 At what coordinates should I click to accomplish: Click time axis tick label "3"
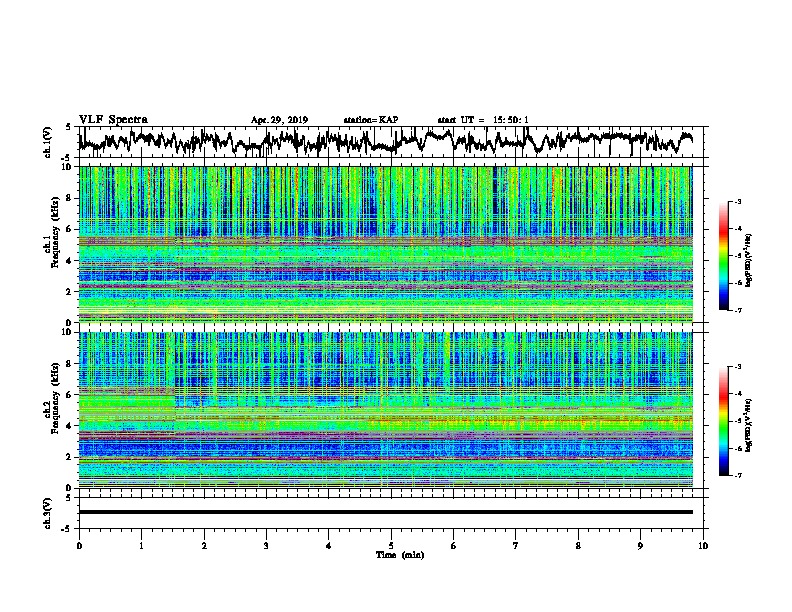click(266, 546)
